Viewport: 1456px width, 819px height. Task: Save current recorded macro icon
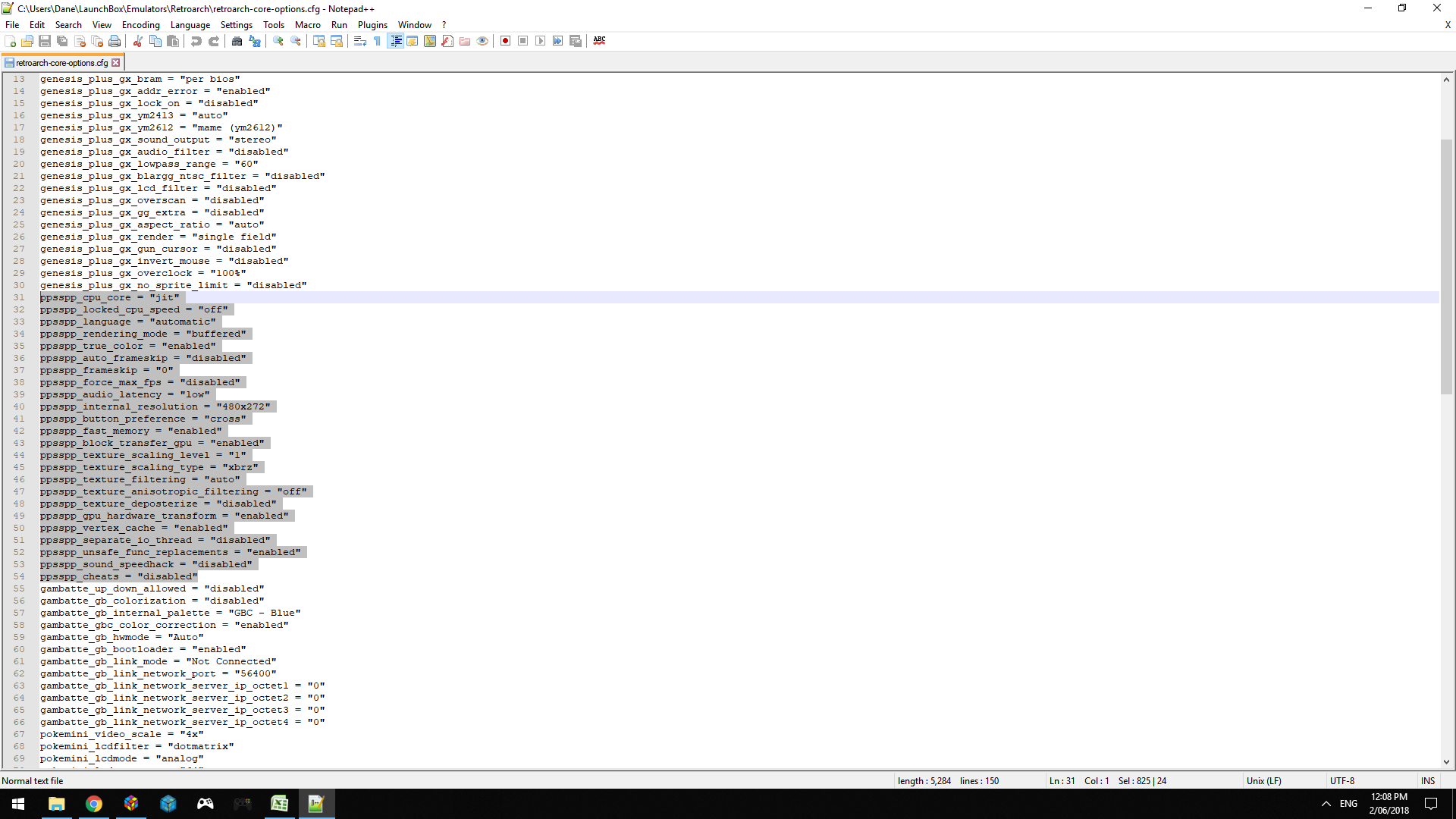pyautogui.click(x=576, y=41)
